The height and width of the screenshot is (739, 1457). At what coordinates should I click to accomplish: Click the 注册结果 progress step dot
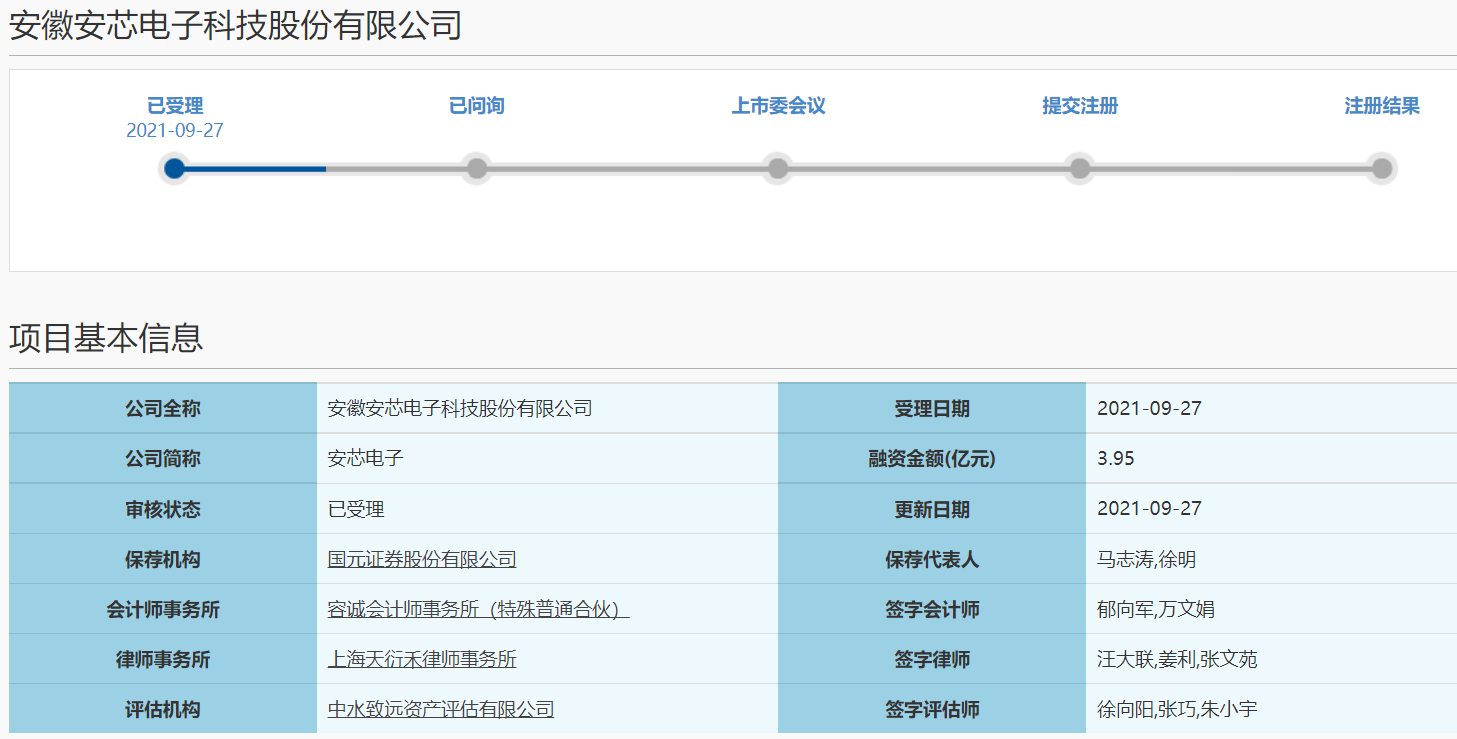click(1382, 168)
